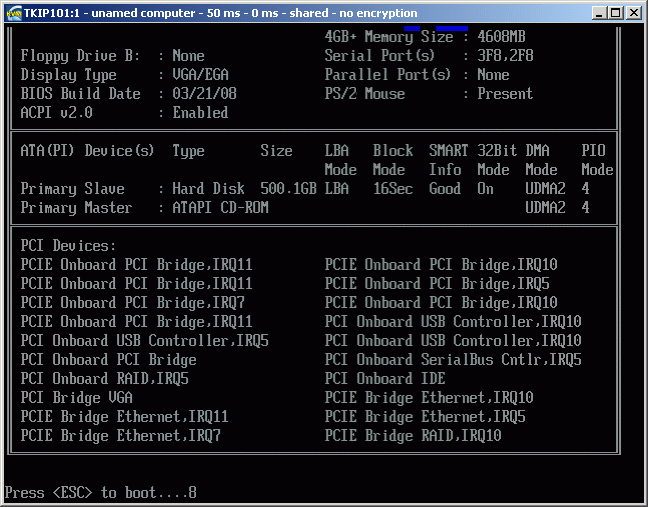
Task: Maximize the TKIP101:1 KVM window
Action: tap(616, 13)
